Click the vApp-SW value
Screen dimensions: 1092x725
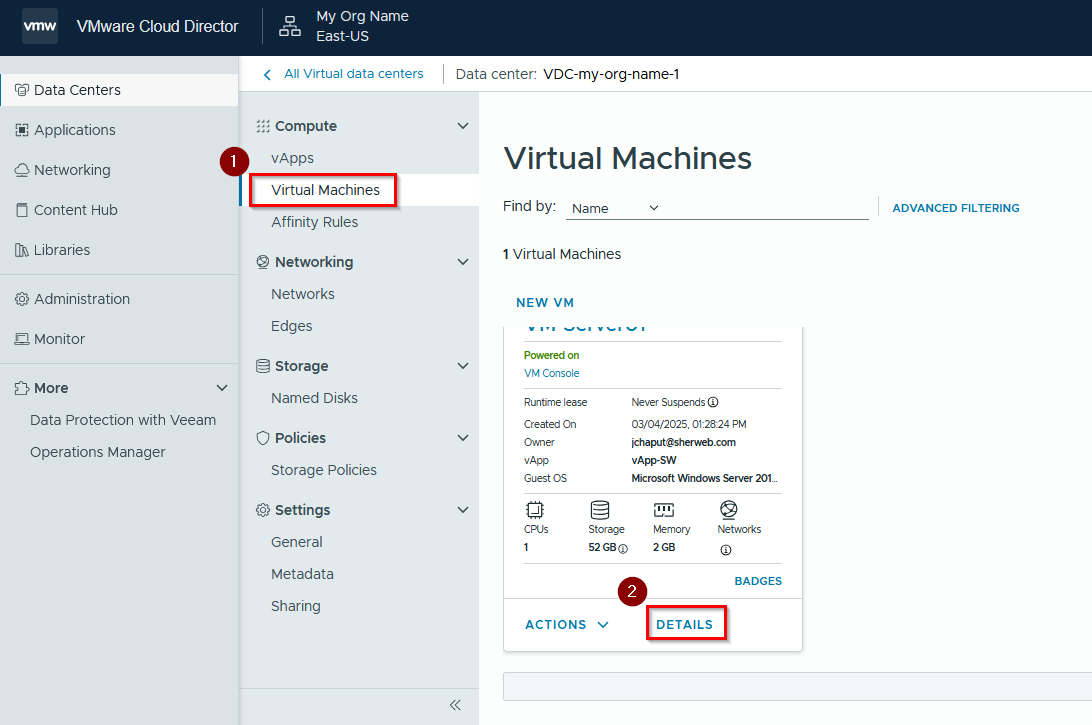(x=653, y=460)
